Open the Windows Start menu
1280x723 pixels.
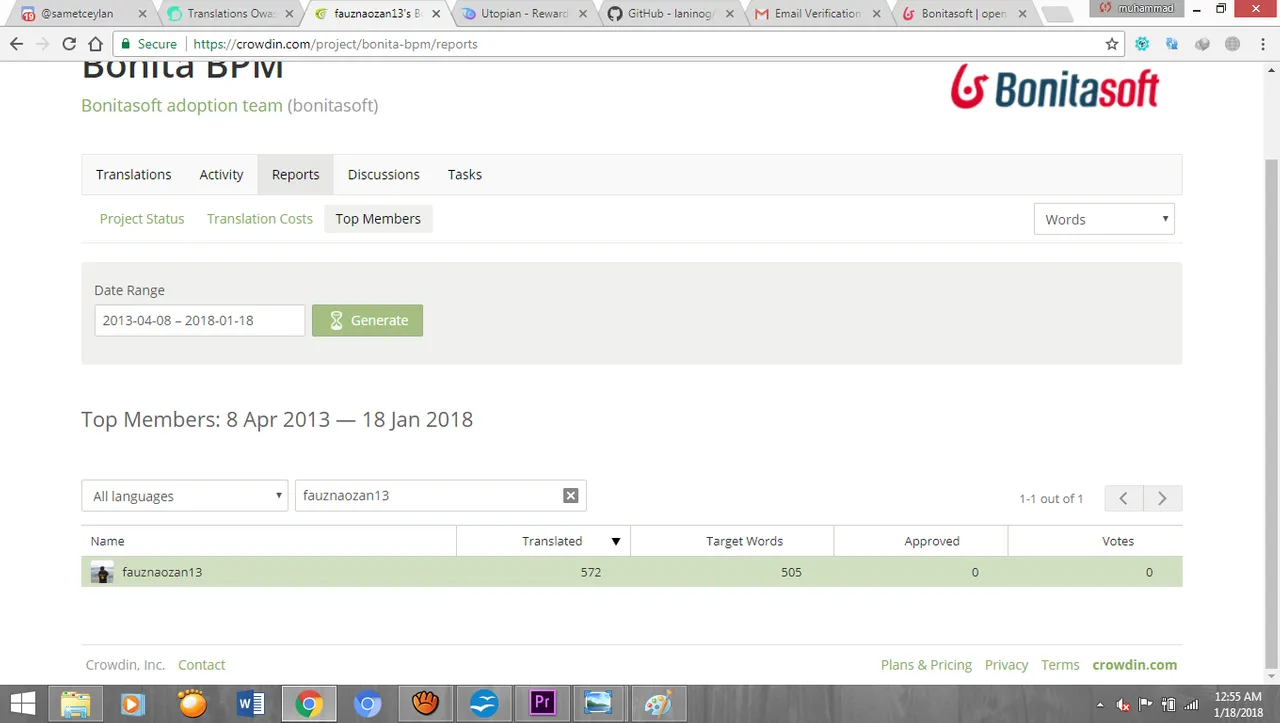[x=23, y=704]
